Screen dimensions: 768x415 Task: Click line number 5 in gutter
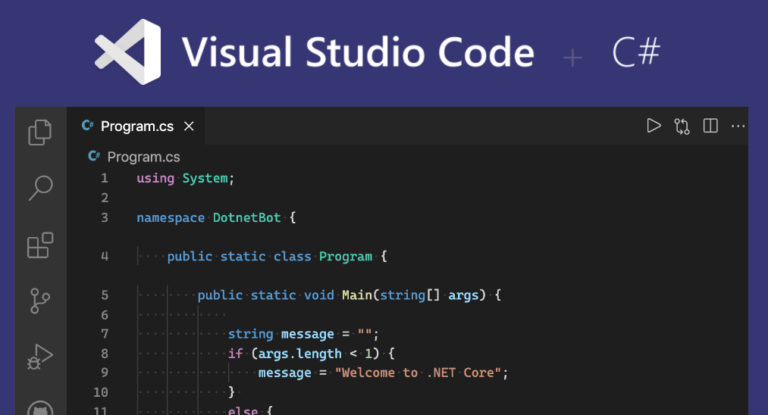(104, 295)
